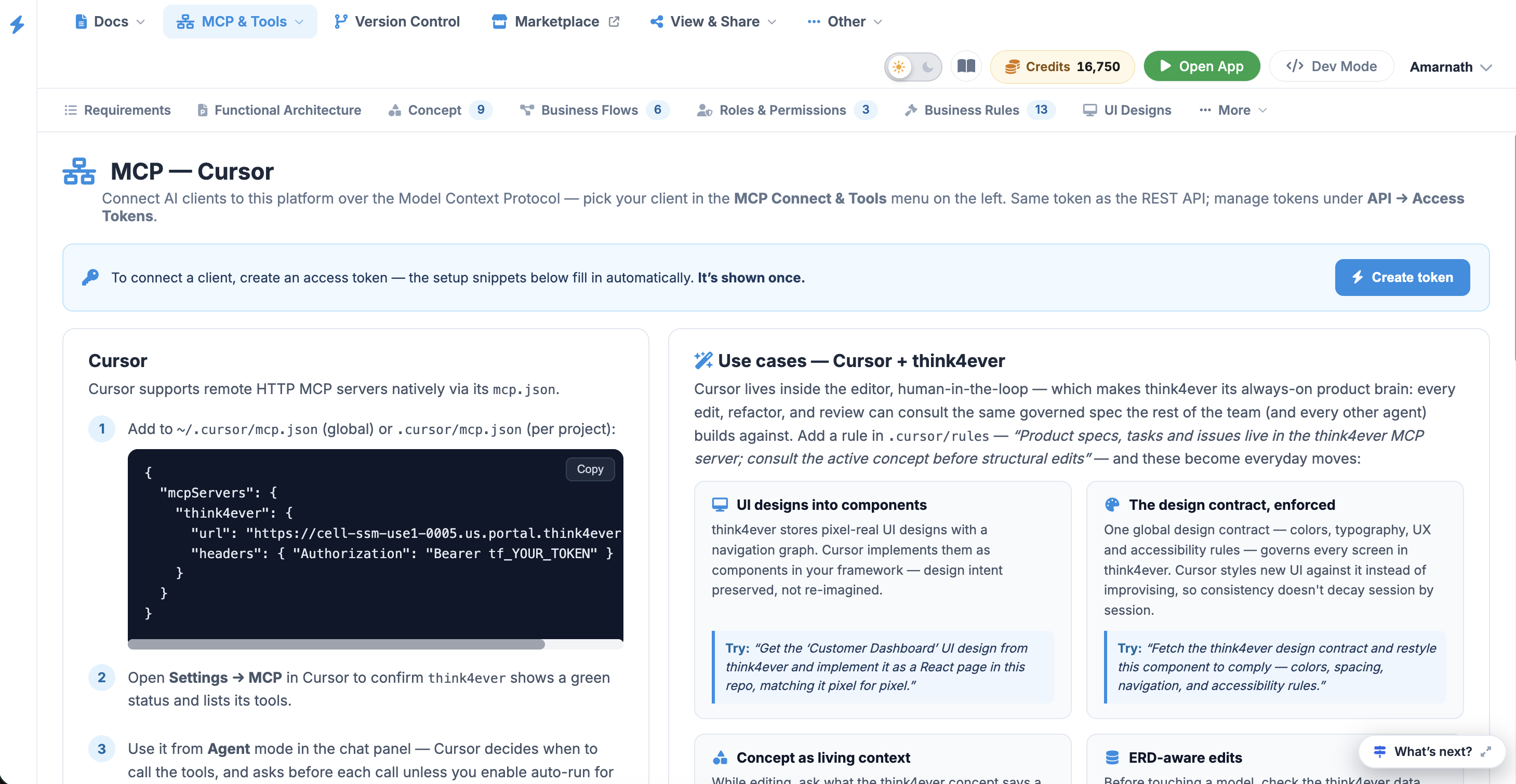Expand the Docs dropdown
The image size is (1516, 784).
(110, 22)
